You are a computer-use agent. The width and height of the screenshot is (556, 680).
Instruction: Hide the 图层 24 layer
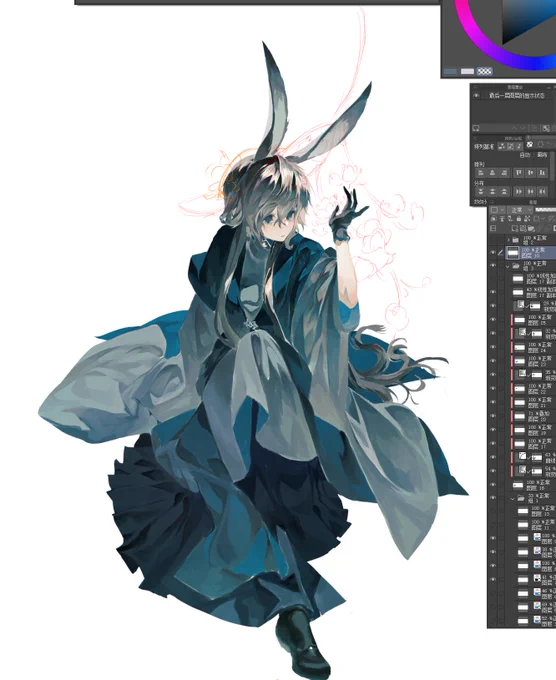(493, 347)
